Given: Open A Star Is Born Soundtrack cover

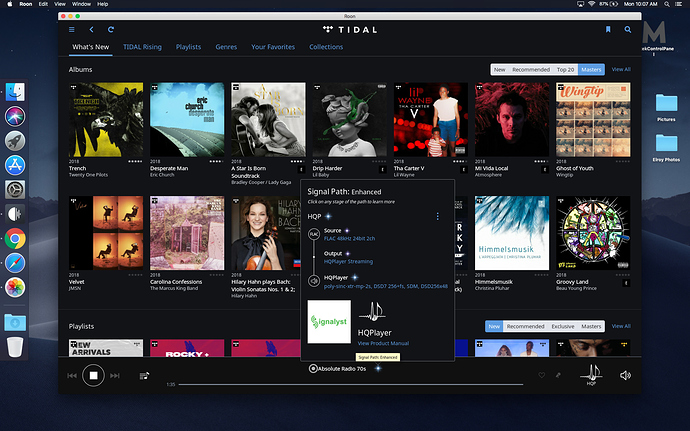Looking at the screenshot, I should (x=268, y=119).
